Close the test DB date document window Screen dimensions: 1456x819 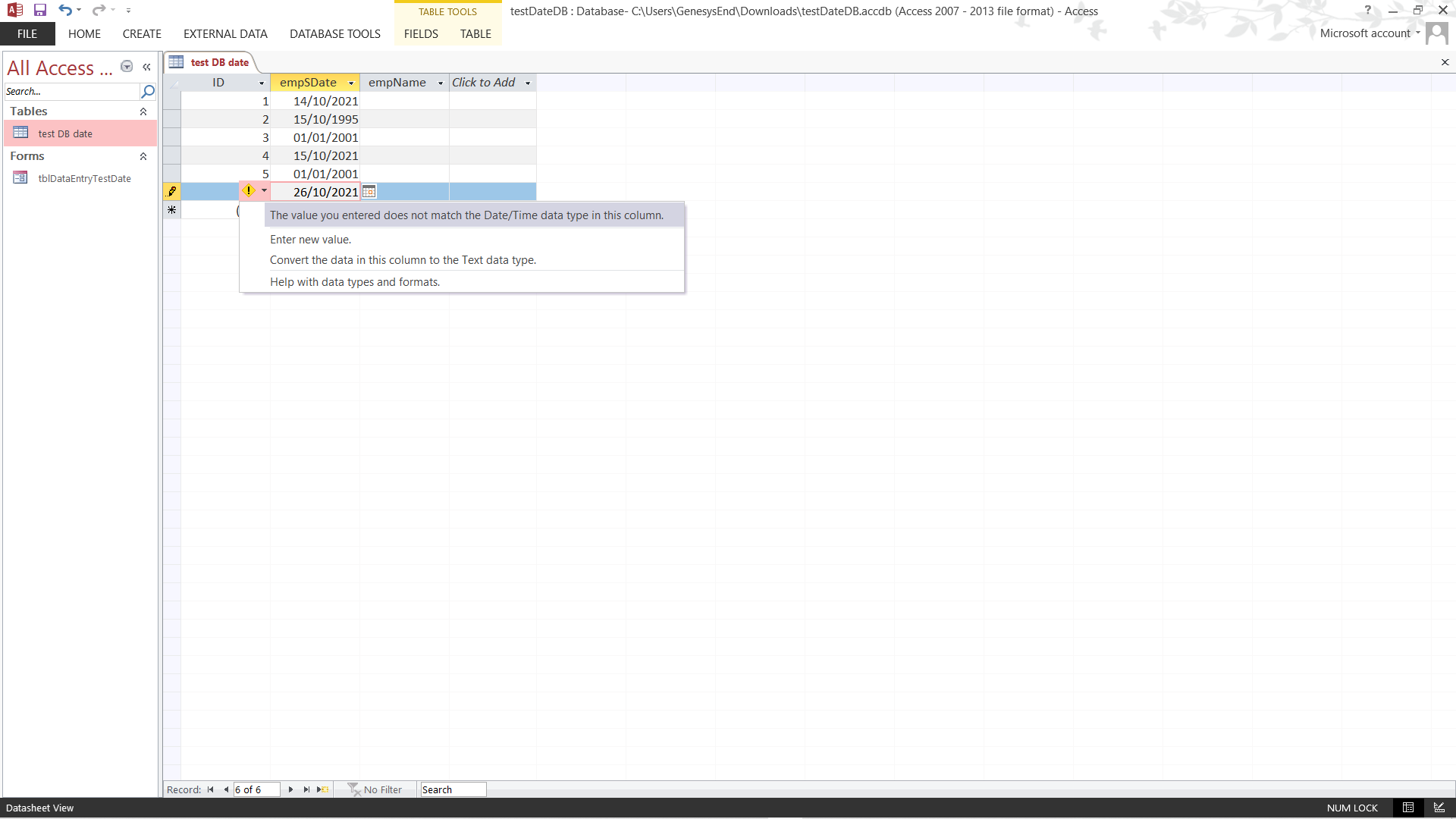tap(1445, 62)
